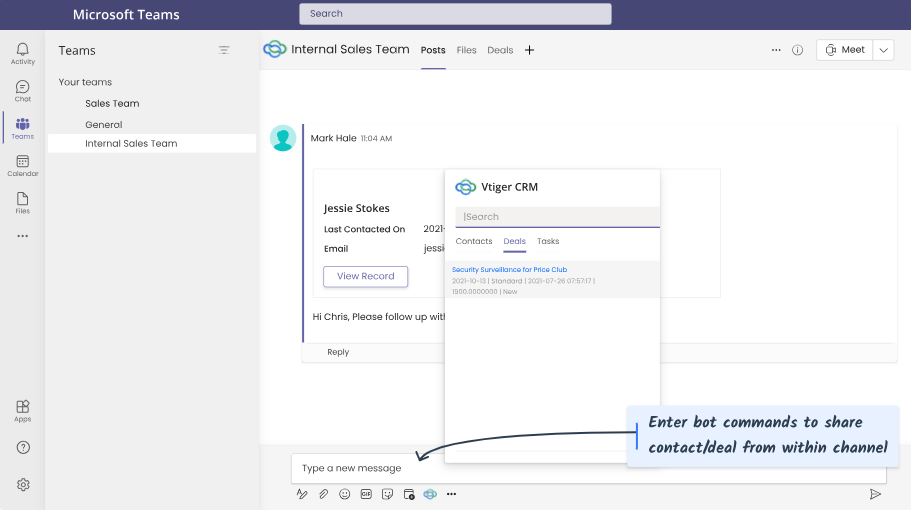Select the Internal Sales Team channel

point(152,144)
